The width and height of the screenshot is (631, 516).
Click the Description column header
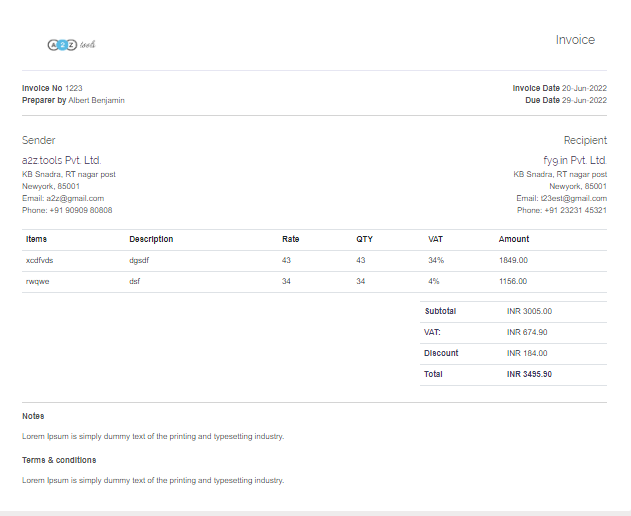click(151, 239)
